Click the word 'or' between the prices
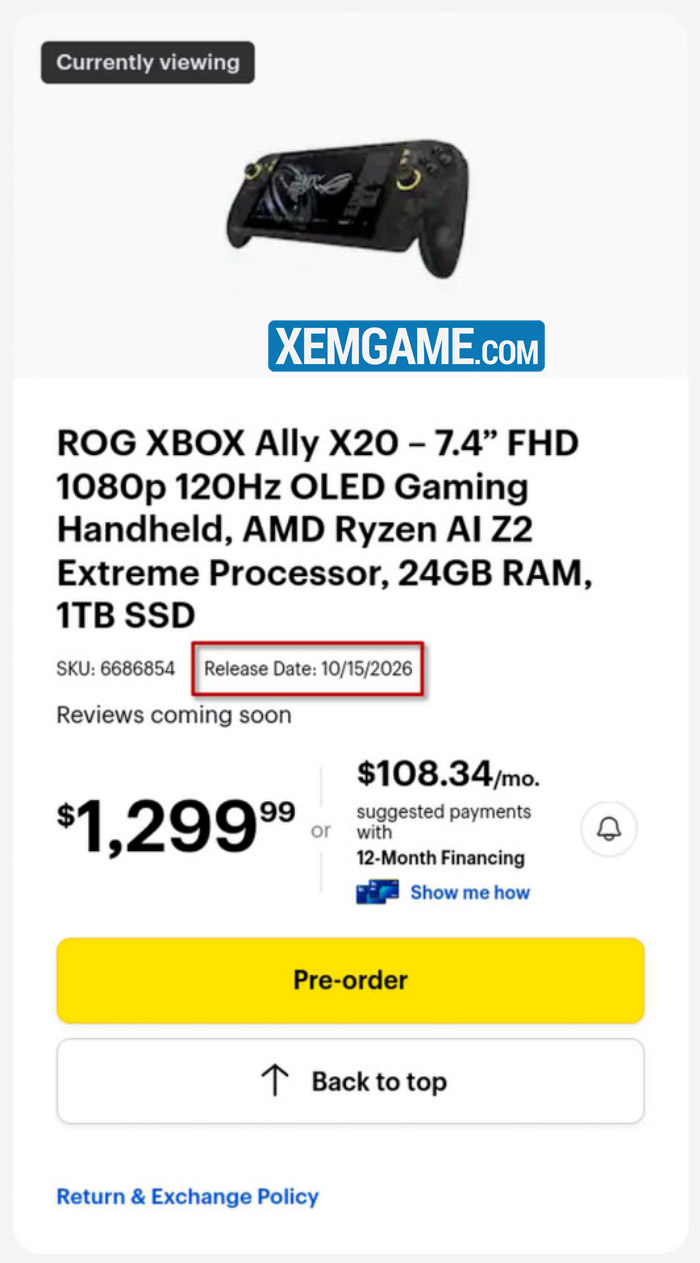This screenshot has height=1263, width=700. click(x=321, y=831)
